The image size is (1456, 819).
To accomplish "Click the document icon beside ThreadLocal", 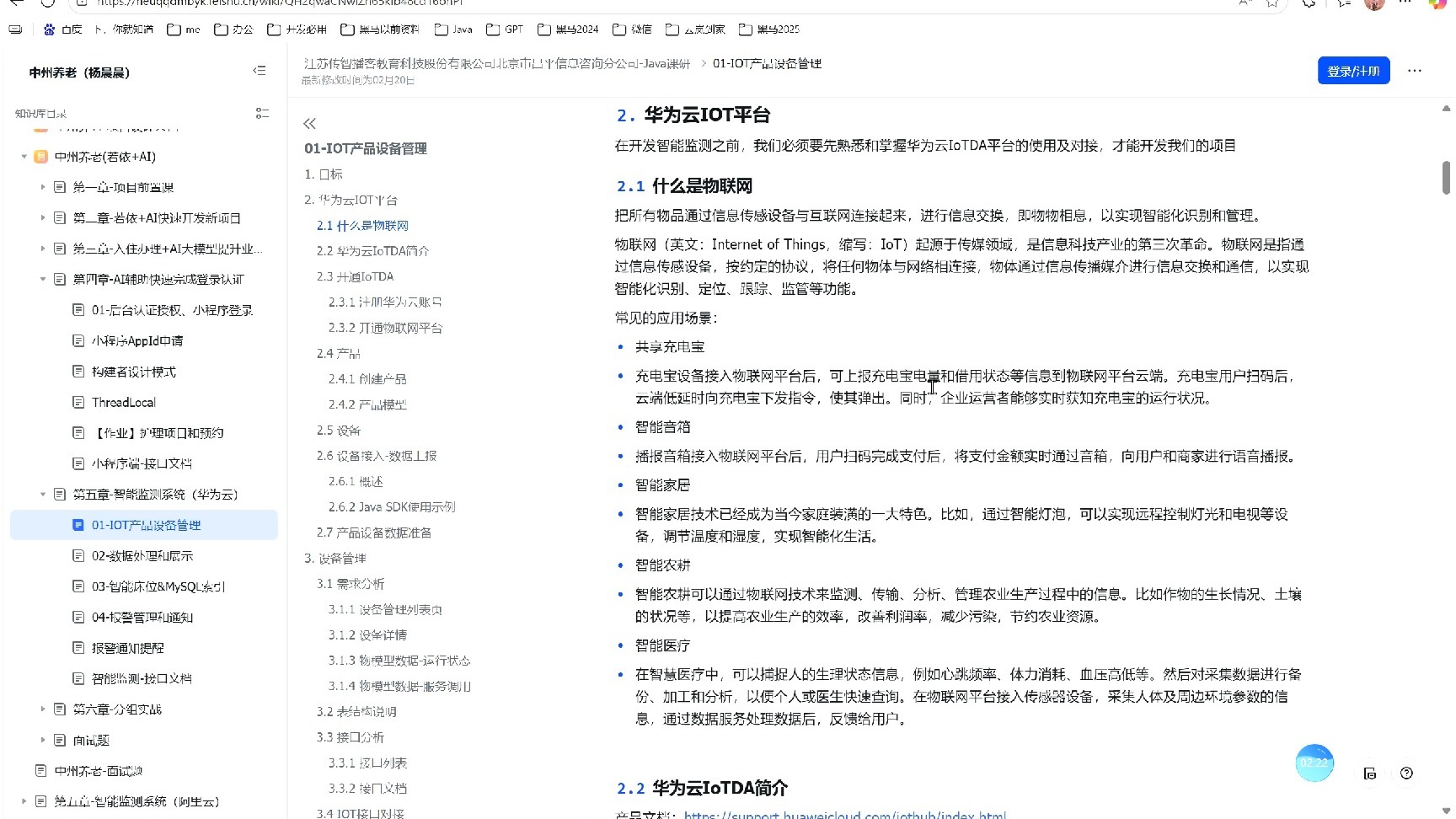I will (x=78, y=403).
